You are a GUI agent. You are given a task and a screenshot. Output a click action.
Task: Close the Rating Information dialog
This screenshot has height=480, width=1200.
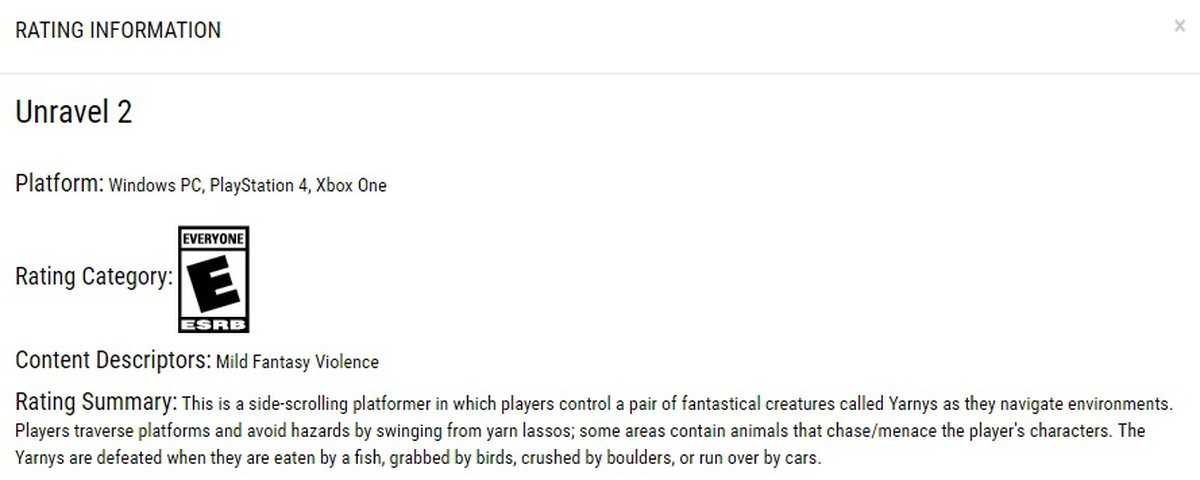(1179, 27)
